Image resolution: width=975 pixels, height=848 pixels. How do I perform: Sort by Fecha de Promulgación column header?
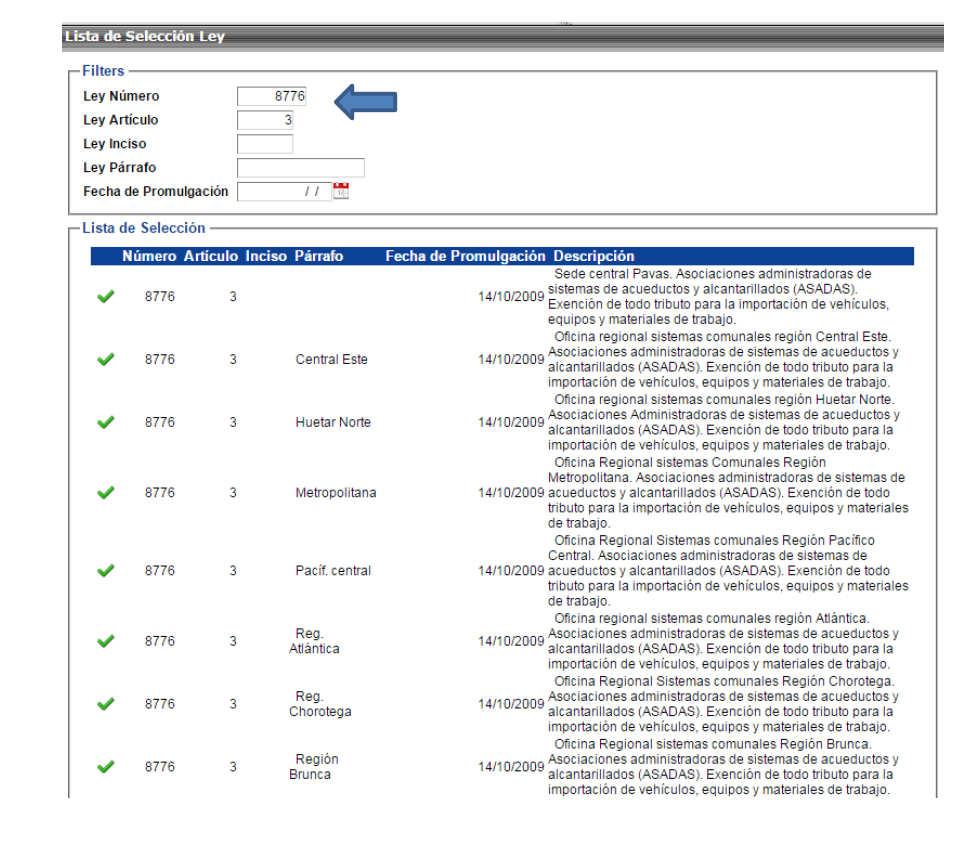[x=465, y=256]
